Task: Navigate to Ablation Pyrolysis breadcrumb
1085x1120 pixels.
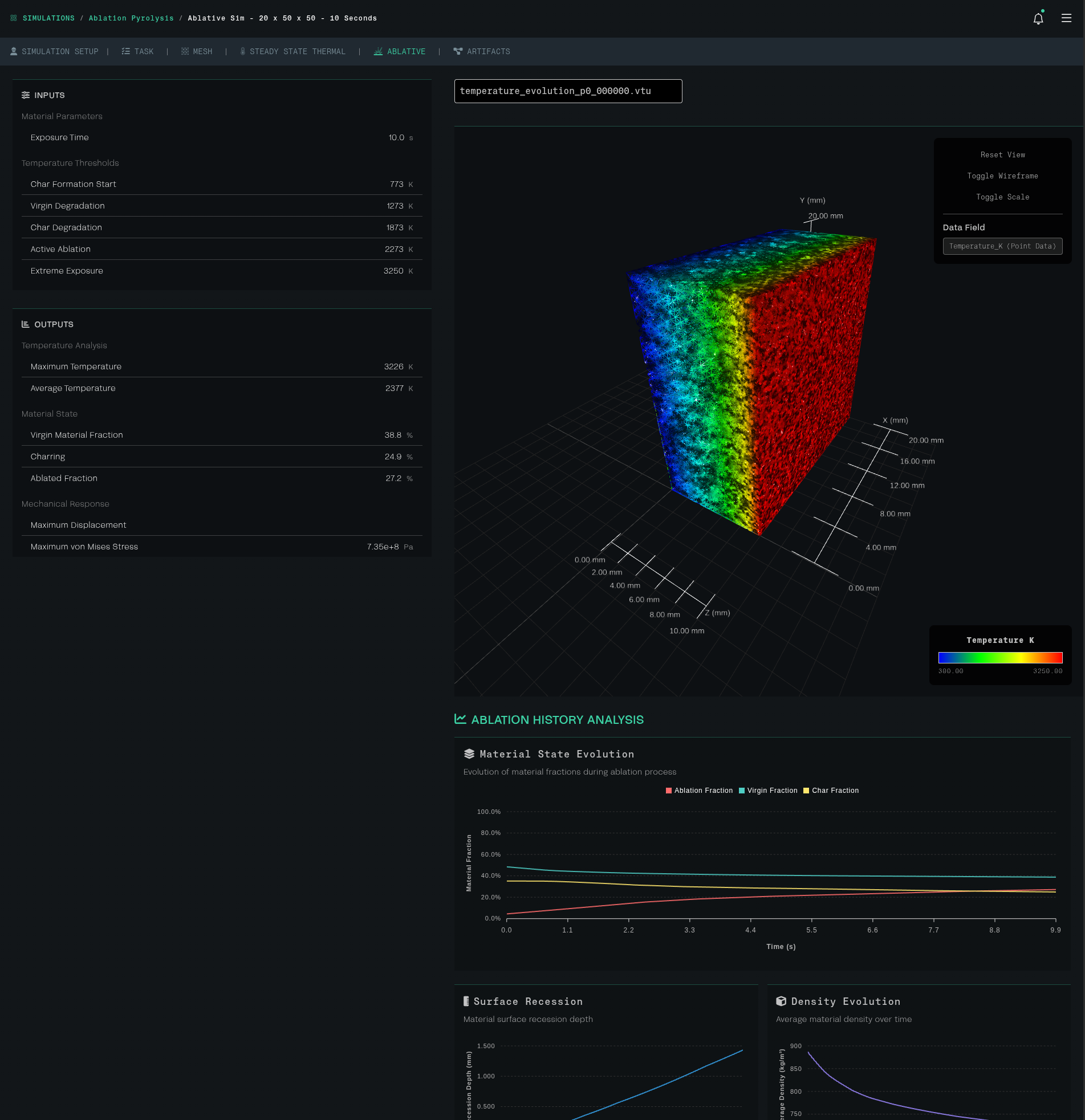Action: pos(131,18)
